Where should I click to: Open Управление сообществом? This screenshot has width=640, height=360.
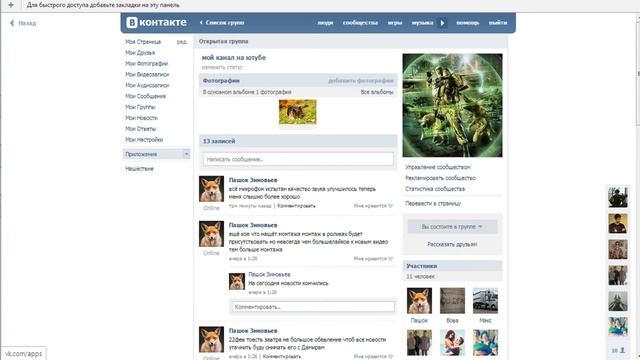tap(438, 167)
